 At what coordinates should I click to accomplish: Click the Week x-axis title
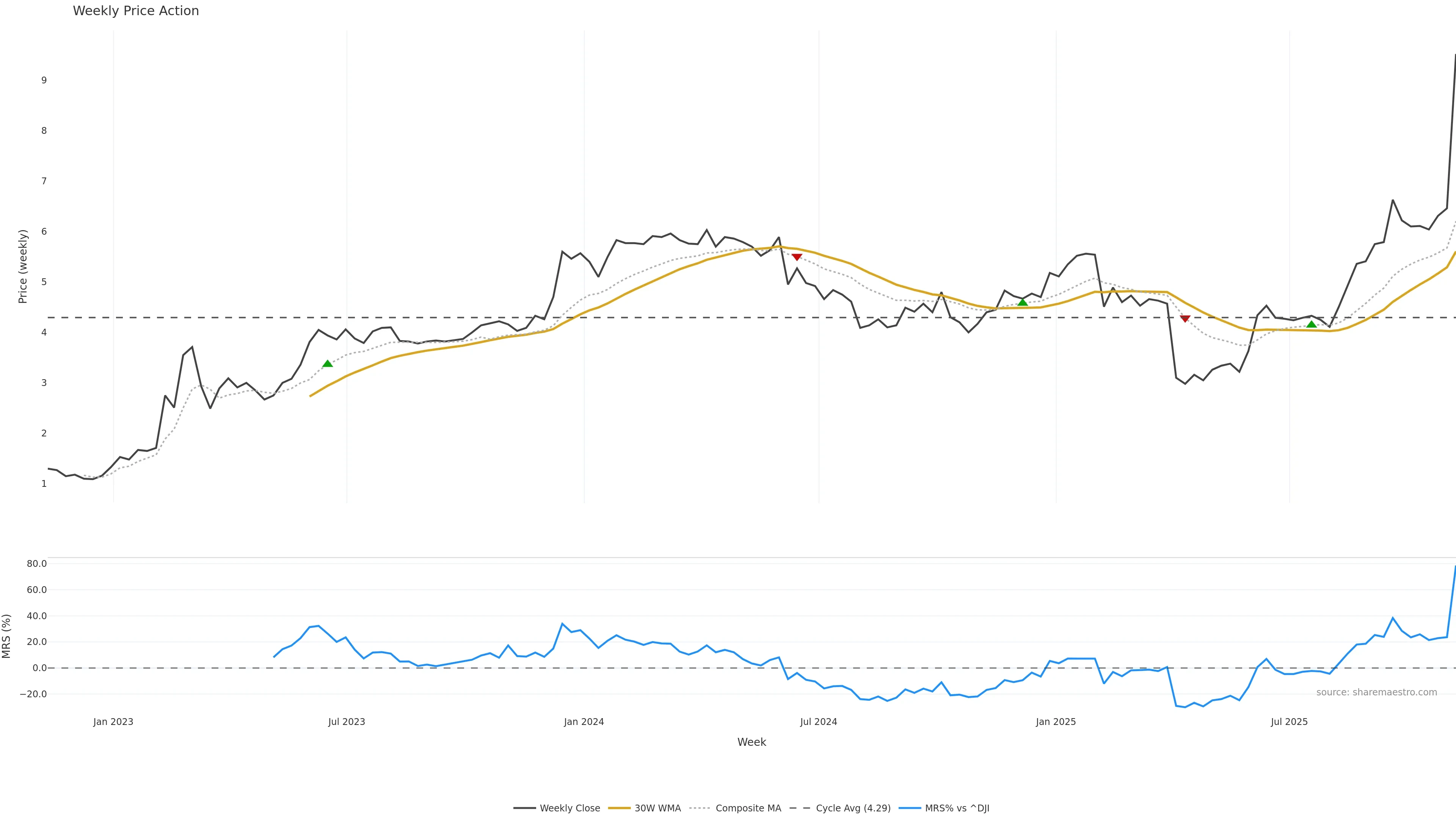[x=751, y=742]
